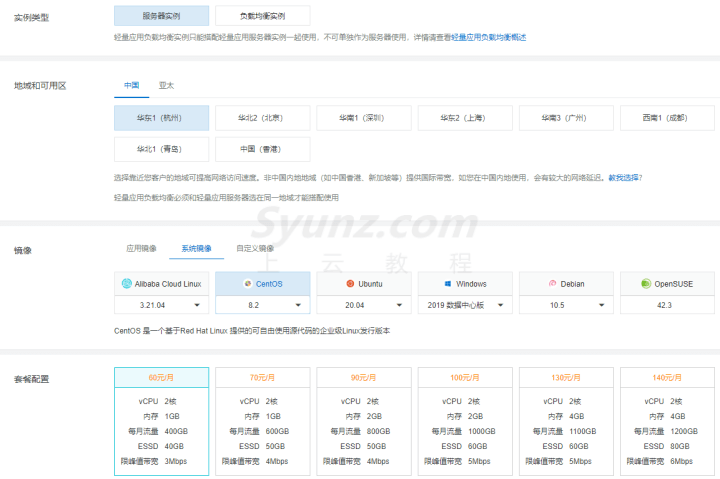Image resolution: width=720 pixels, height=479 pixels.
Task: Open CentOS 8.2 version dropdown
Action: click(263, 305)
